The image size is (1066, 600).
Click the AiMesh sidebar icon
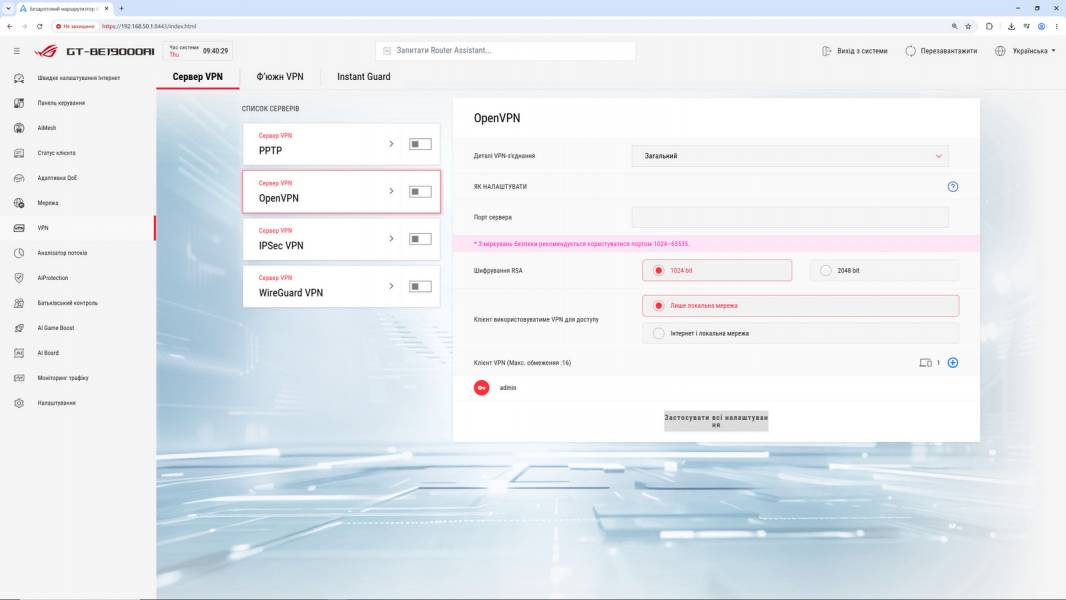click(x=19, y=128)
